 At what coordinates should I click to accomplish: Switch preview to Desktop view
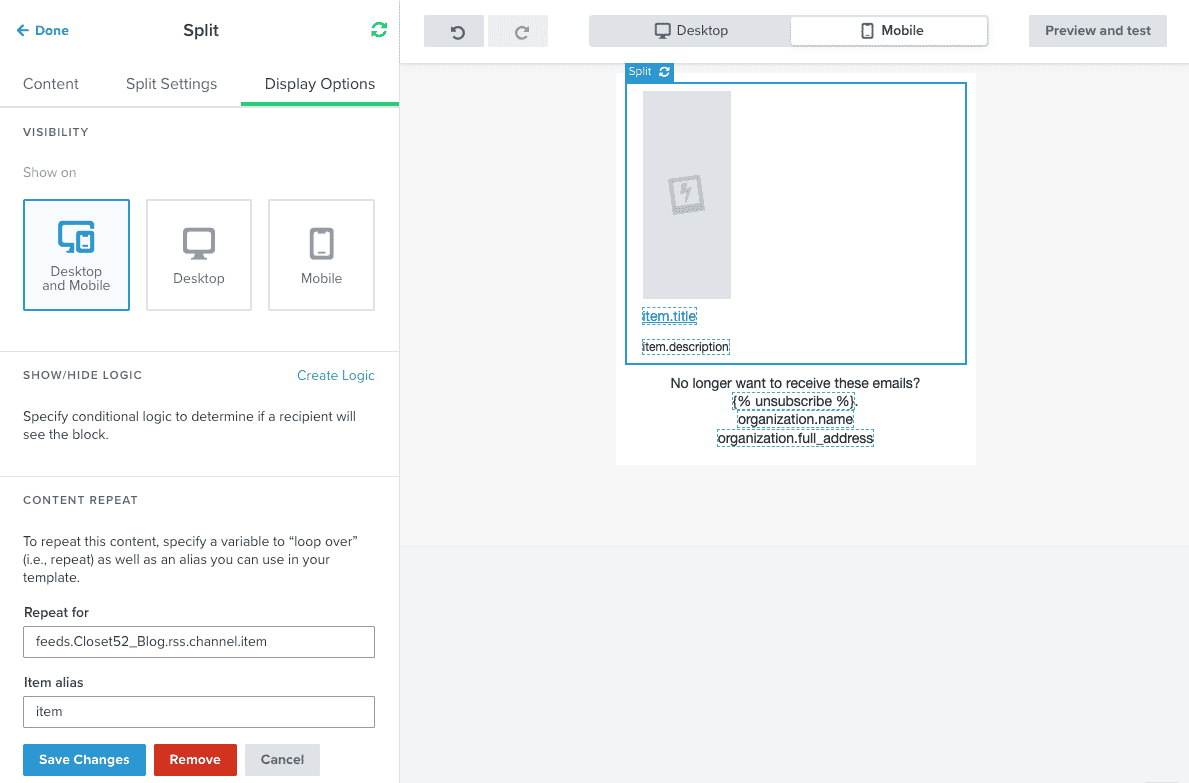690,31
